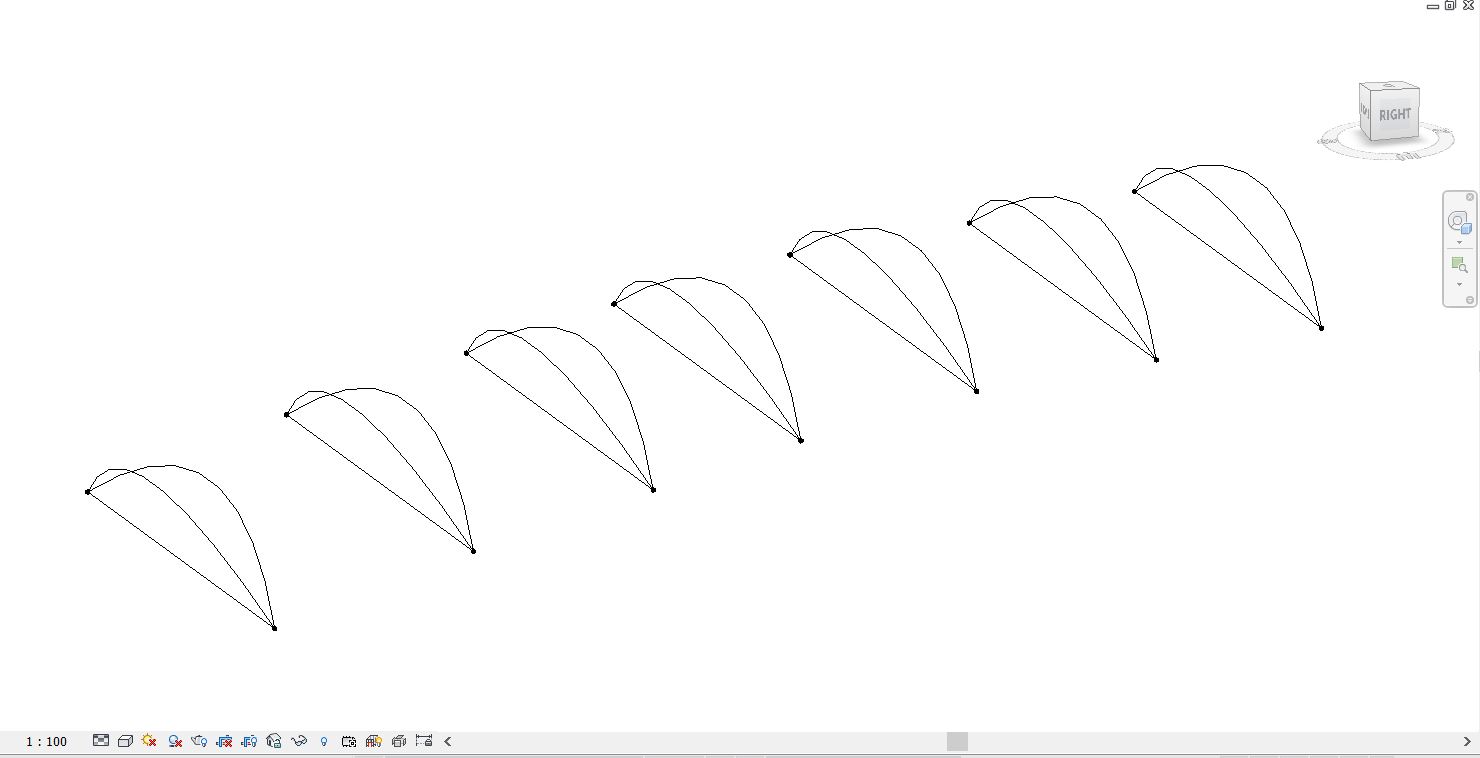Click the Steering Wheels navigation icon

point(1459,222)
